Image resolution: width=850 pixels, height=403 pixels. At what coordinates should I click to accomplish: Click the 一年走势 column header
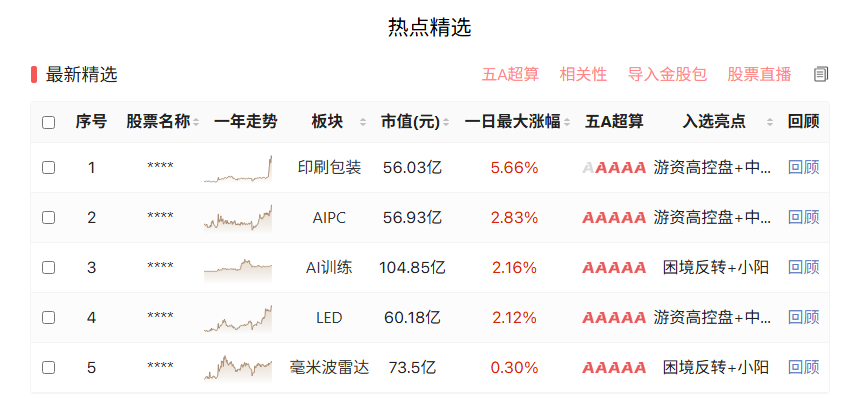click(x=246, y=122)
